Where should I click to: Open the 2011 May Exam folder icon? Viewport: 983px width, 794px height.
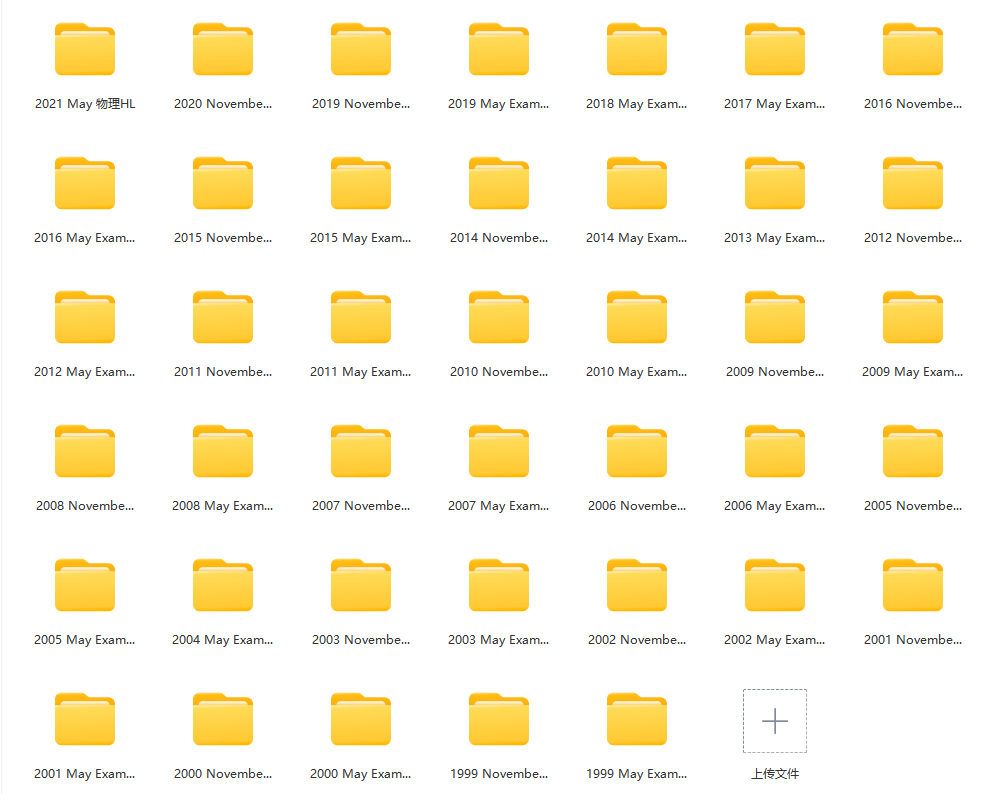[x=360, y=317]
